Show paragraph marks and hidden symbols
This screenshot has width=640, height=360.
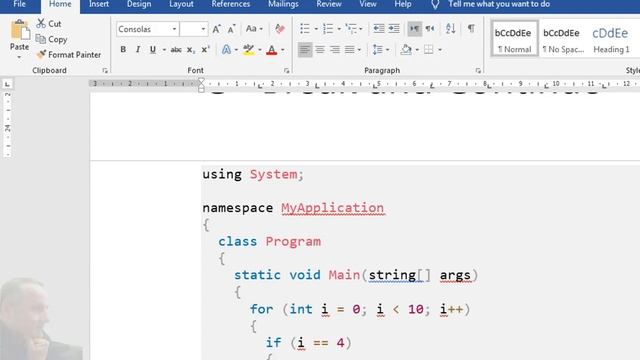(x=471, y=29)
